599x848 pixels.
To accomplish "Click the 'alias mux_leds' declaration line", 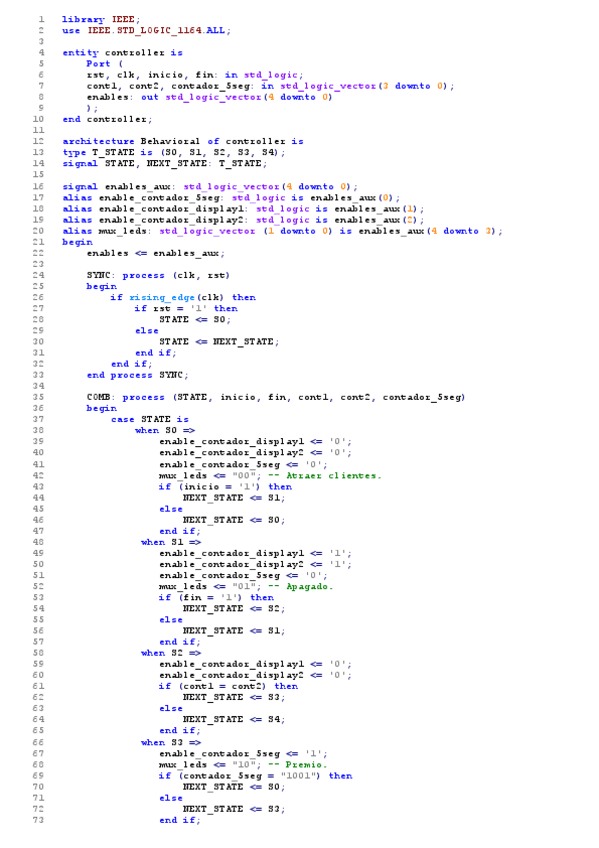I will (x=282, y=231).
